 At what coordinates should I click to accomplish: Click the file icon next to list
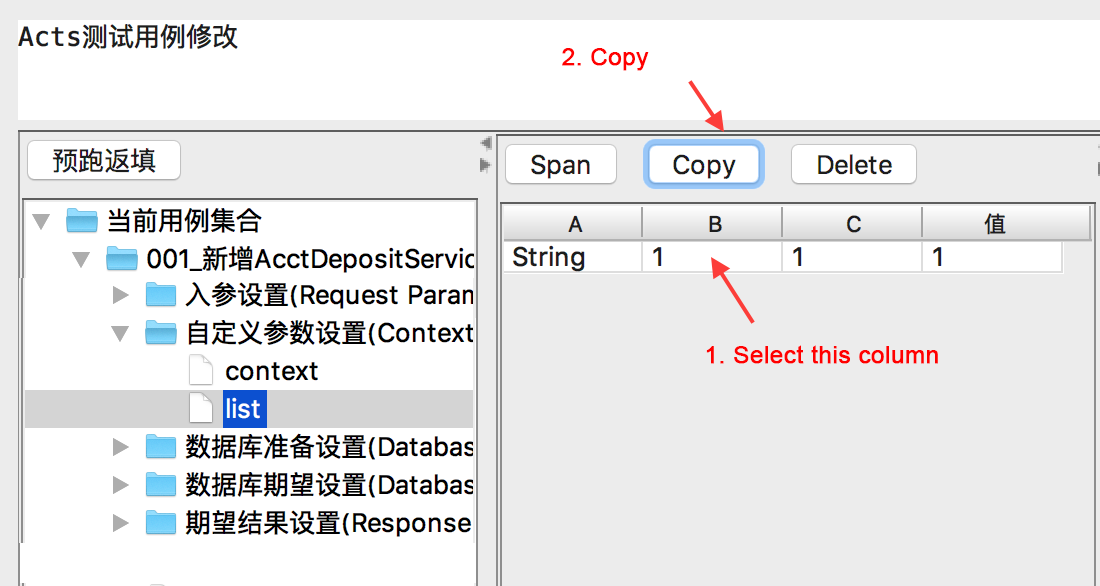[x=201, y=408]
